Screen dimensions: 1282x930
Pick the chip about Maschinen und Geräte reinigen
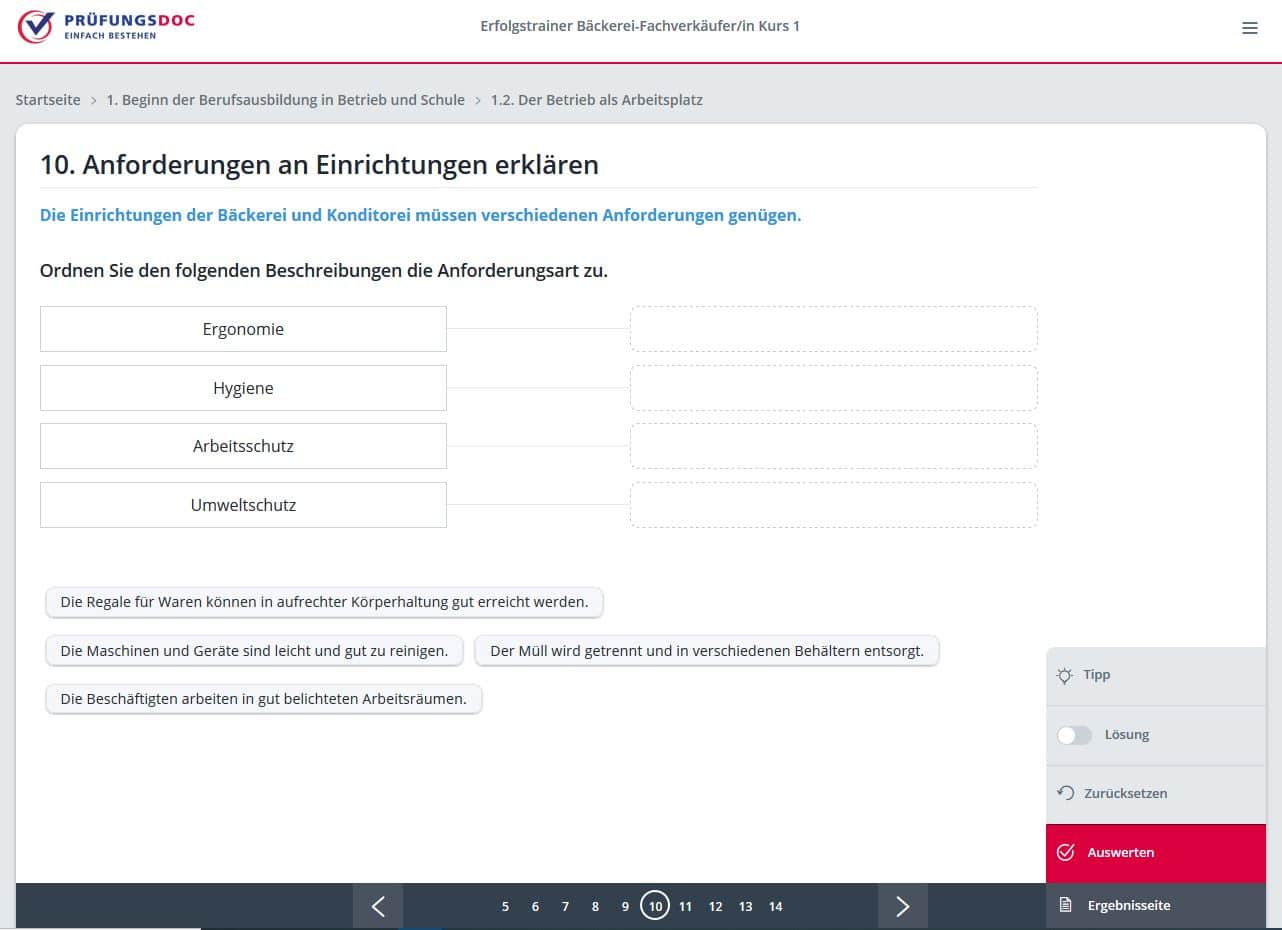tap(254, 651)
